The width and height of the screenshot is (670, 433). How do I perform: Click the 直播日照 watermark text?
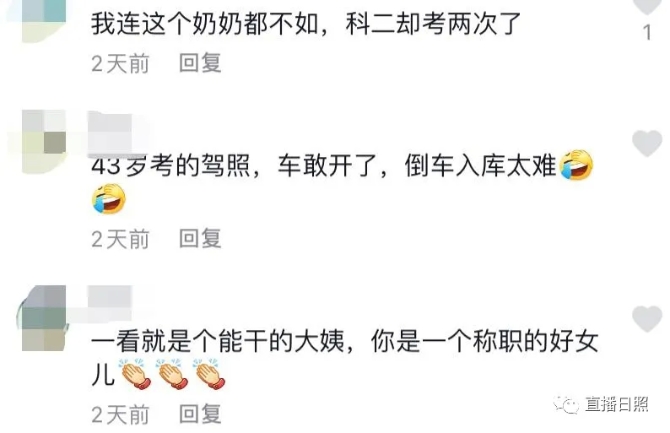point(617,404)
